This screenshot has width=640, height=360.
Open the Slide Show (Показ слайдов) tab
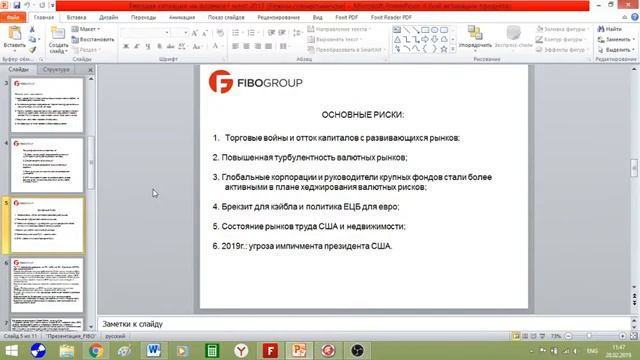[x=226, y=17]
